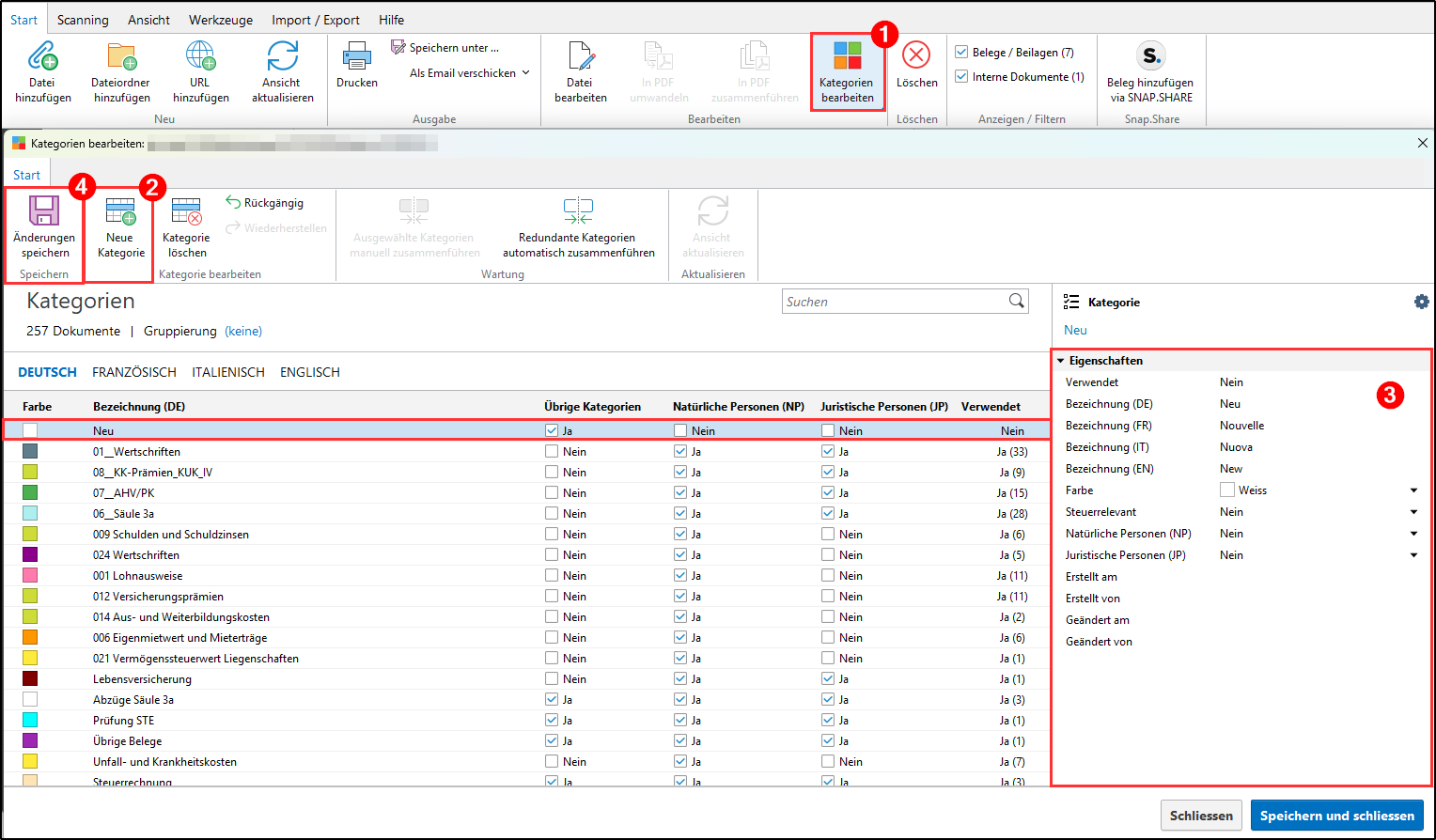This screenshot has height=840, width=1436.
Task: Toggle Belege / Beilagen (7) filter
Action: [x=961, y=52]
